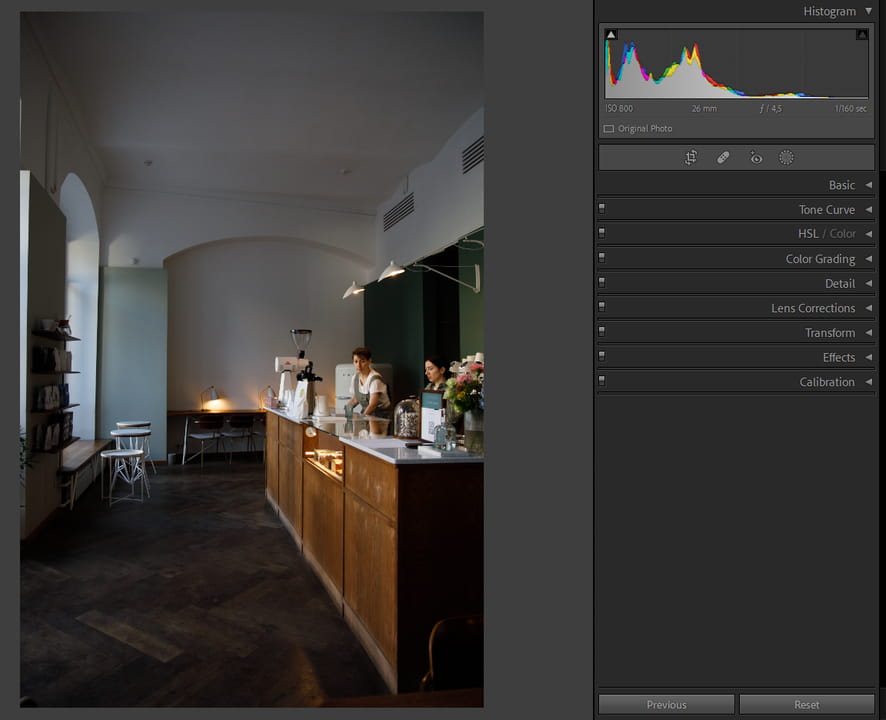The image size is (886, 720).
Task: Open the Basic panel header
Action: click(x=736, y=185)
